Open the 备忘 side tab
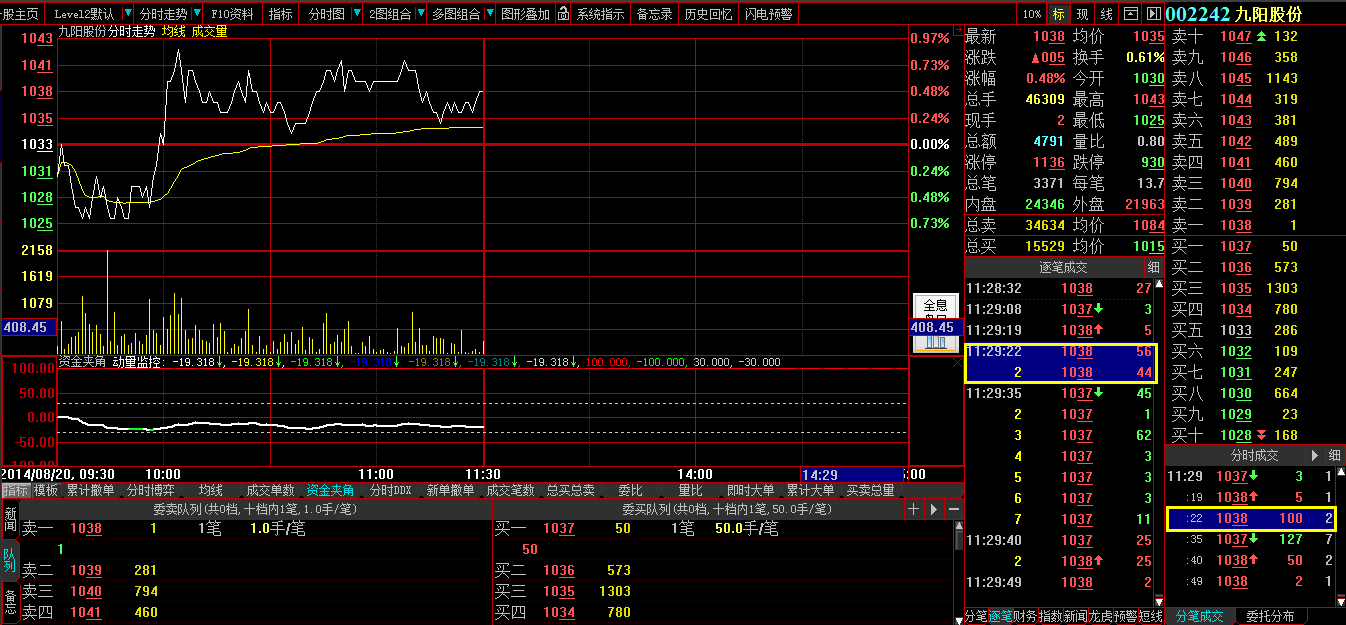 pos(10,601)
